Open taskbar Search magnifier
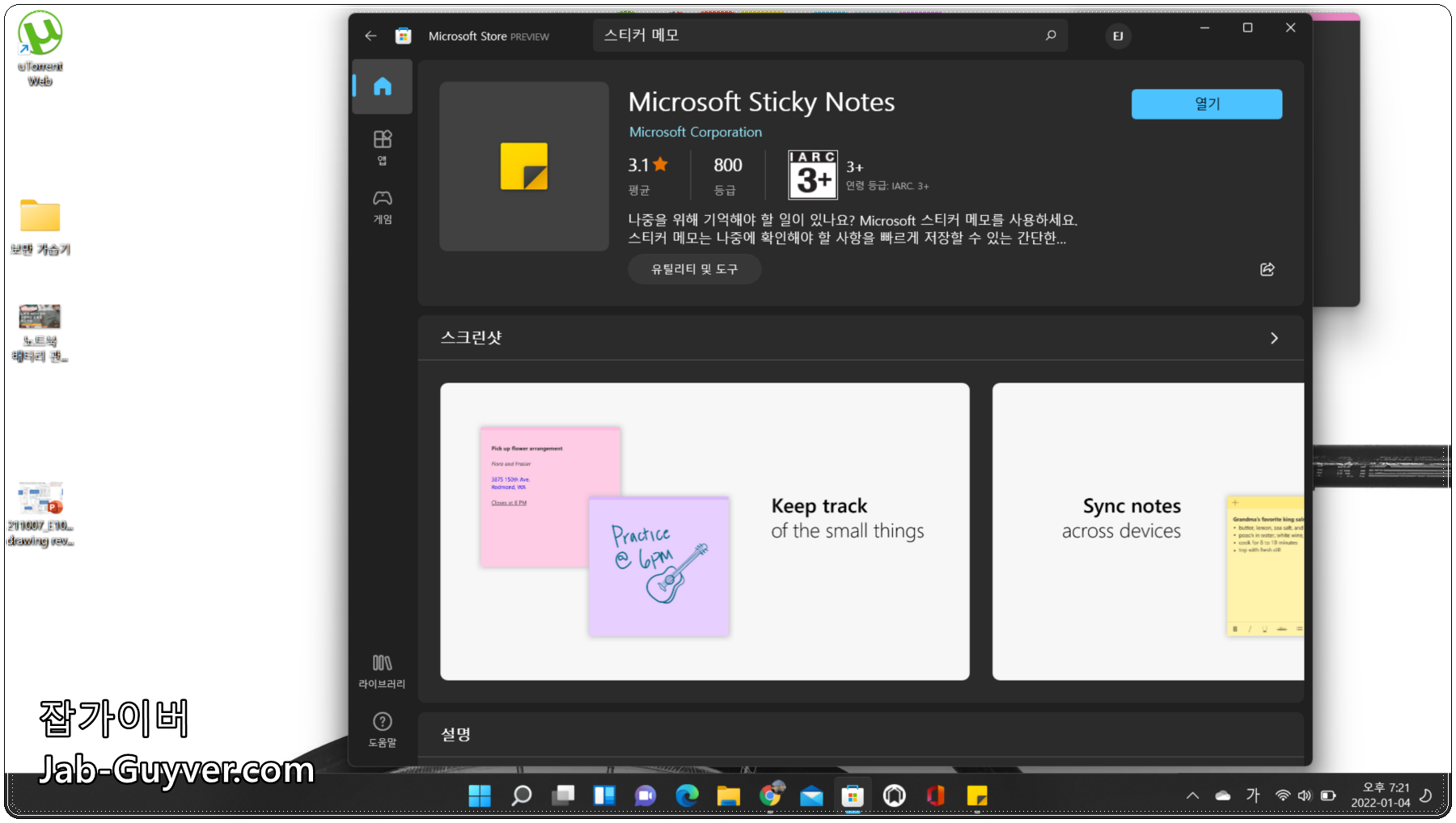The height and width of the screenshot is (823, 1456). pos(522,796)
